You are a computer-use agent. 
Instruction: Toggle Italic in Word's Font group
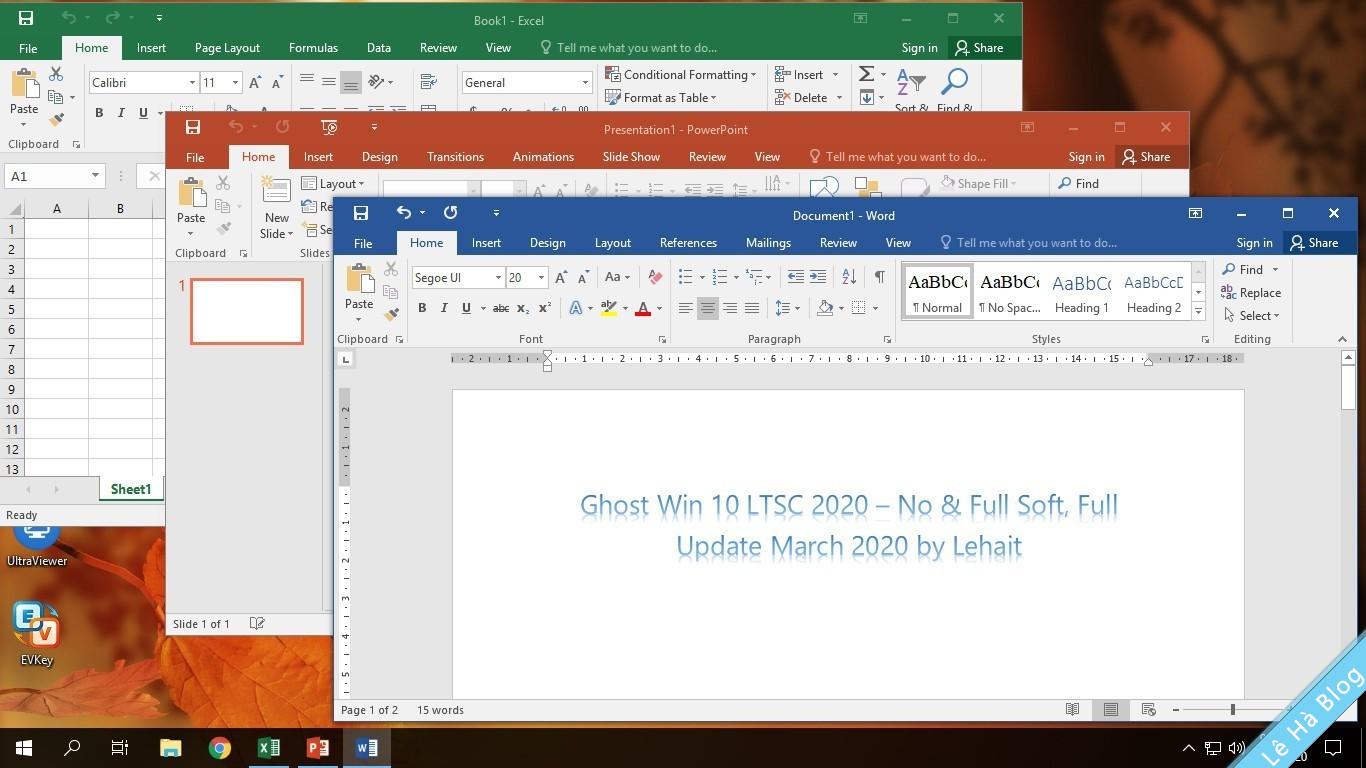[x=444, y=308]
